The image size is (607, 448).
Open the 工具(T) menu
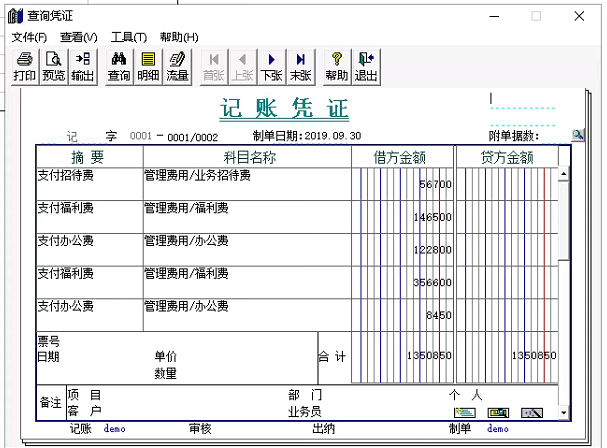click(129, 37)
